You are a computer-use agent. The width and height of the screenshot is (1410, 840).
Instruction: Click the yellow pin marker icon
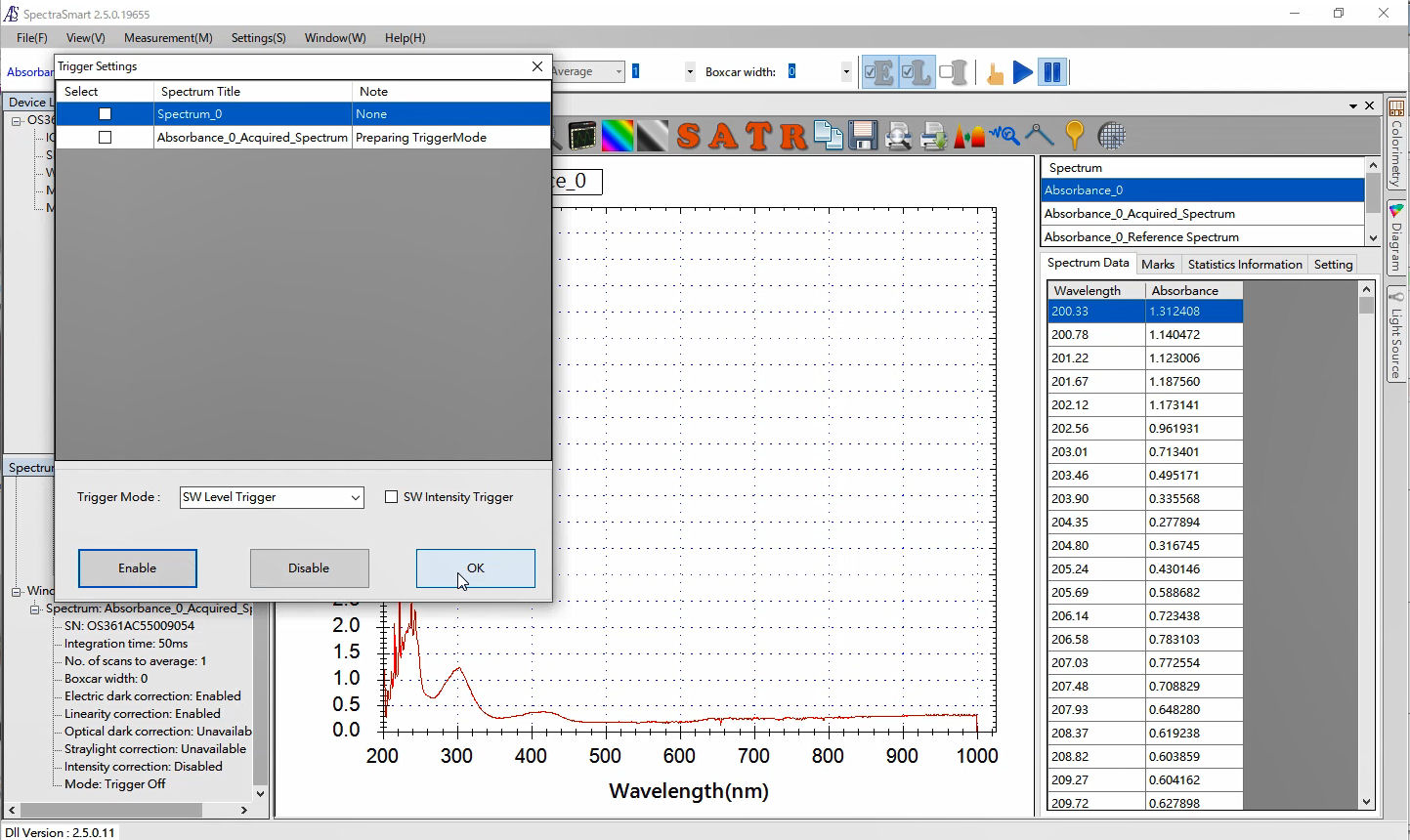(1074, 136)
